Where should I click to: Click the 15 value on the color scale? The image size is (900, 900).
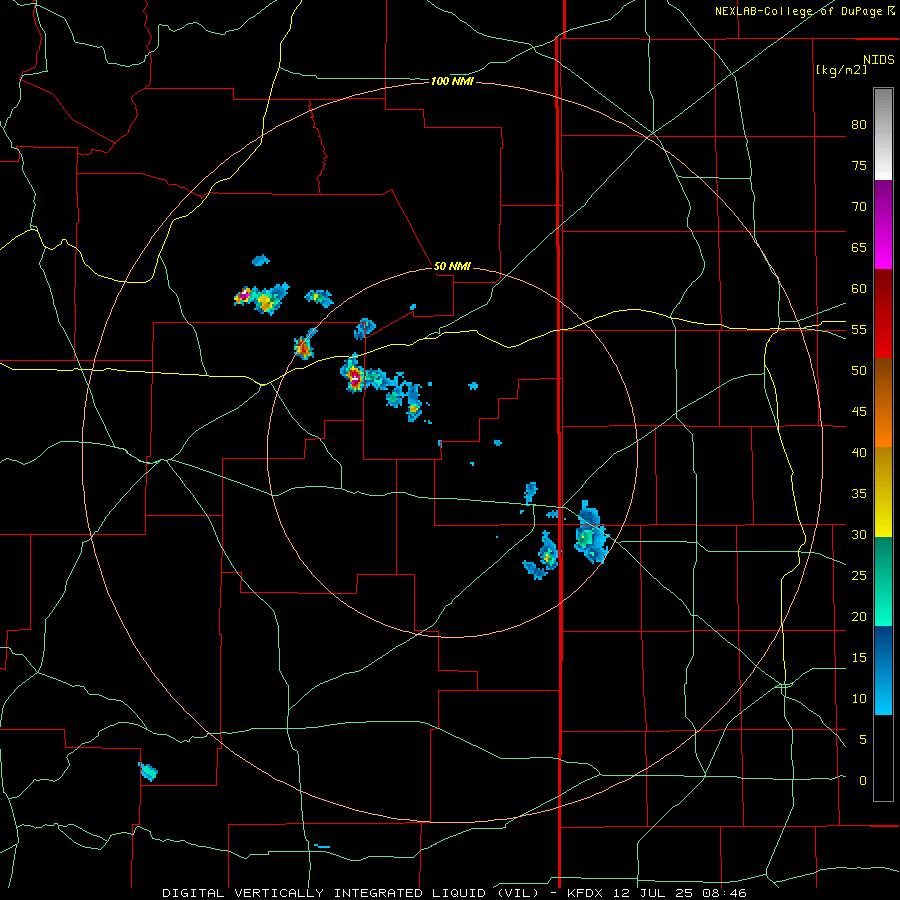[859, 657]
